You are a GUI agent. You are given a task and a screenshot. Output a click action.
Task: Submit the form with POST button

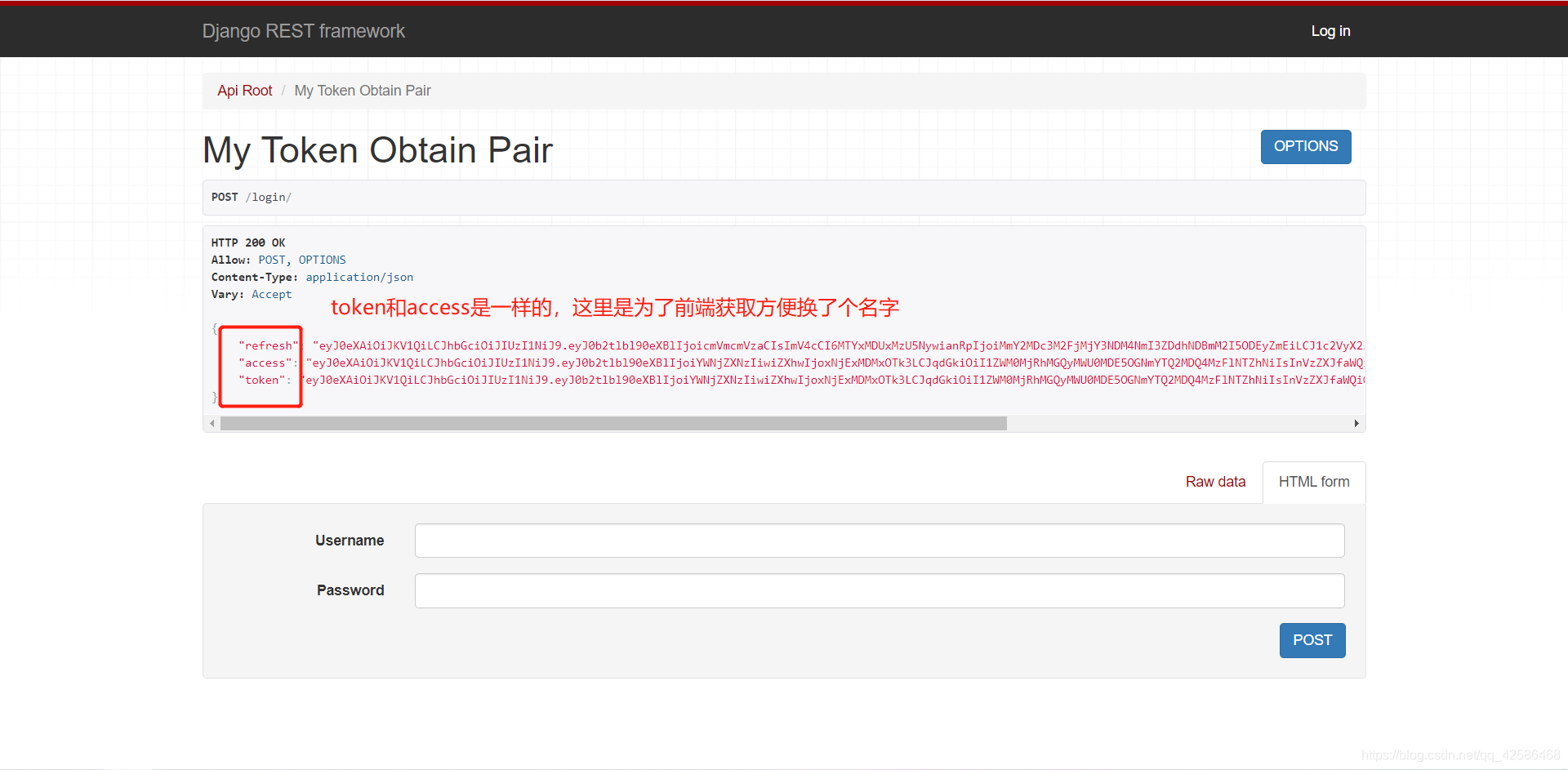pos(1312,640)
